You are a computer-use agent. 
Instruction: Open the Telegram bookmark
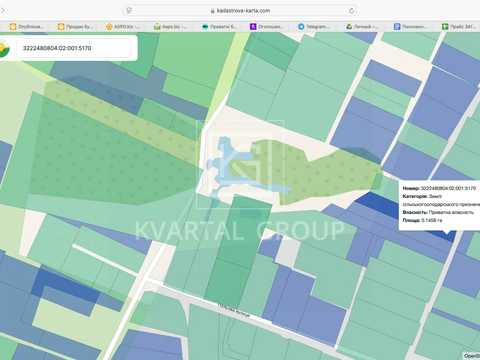[314, 27]
